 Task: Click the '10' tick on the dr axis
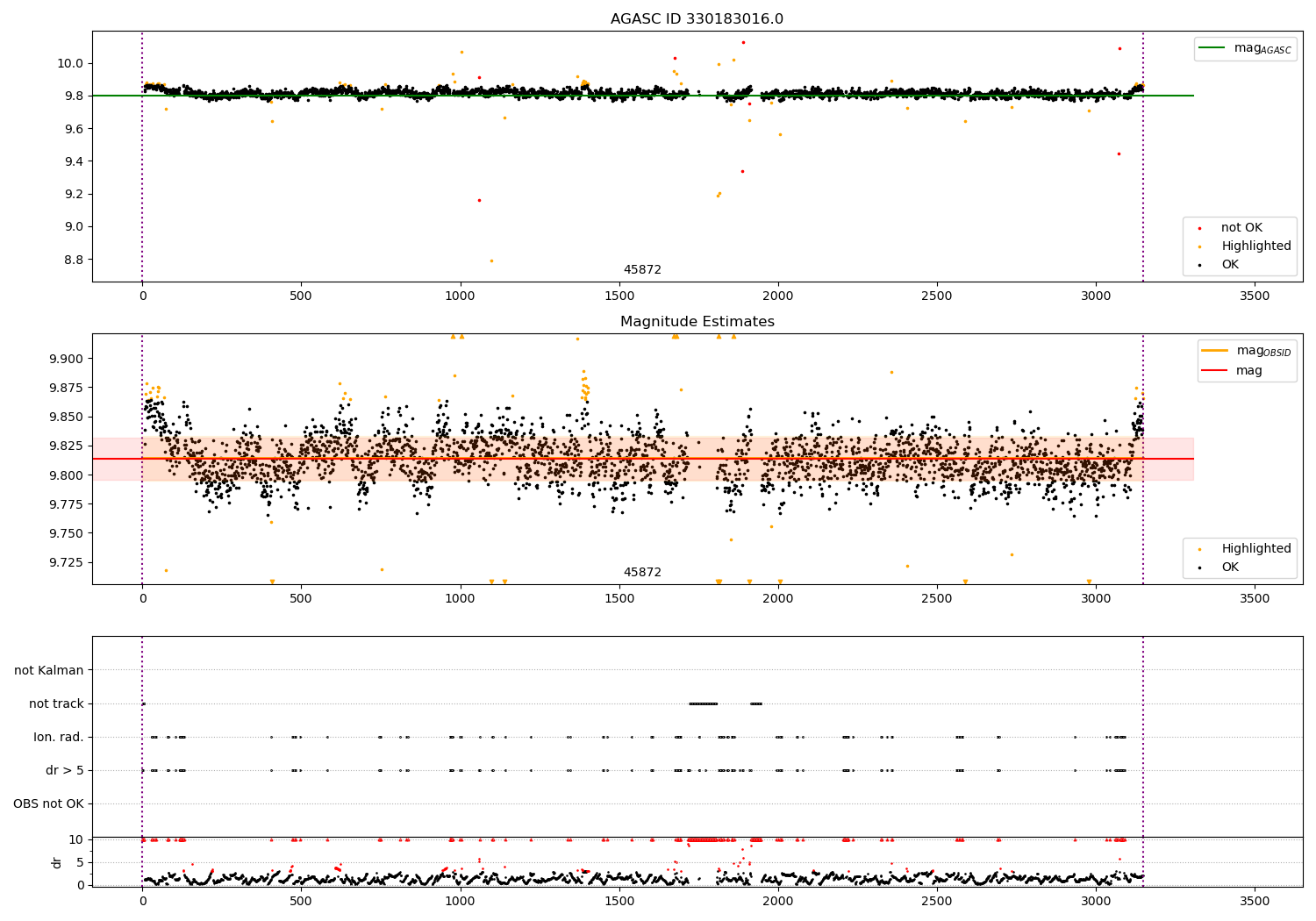(76, 839)
